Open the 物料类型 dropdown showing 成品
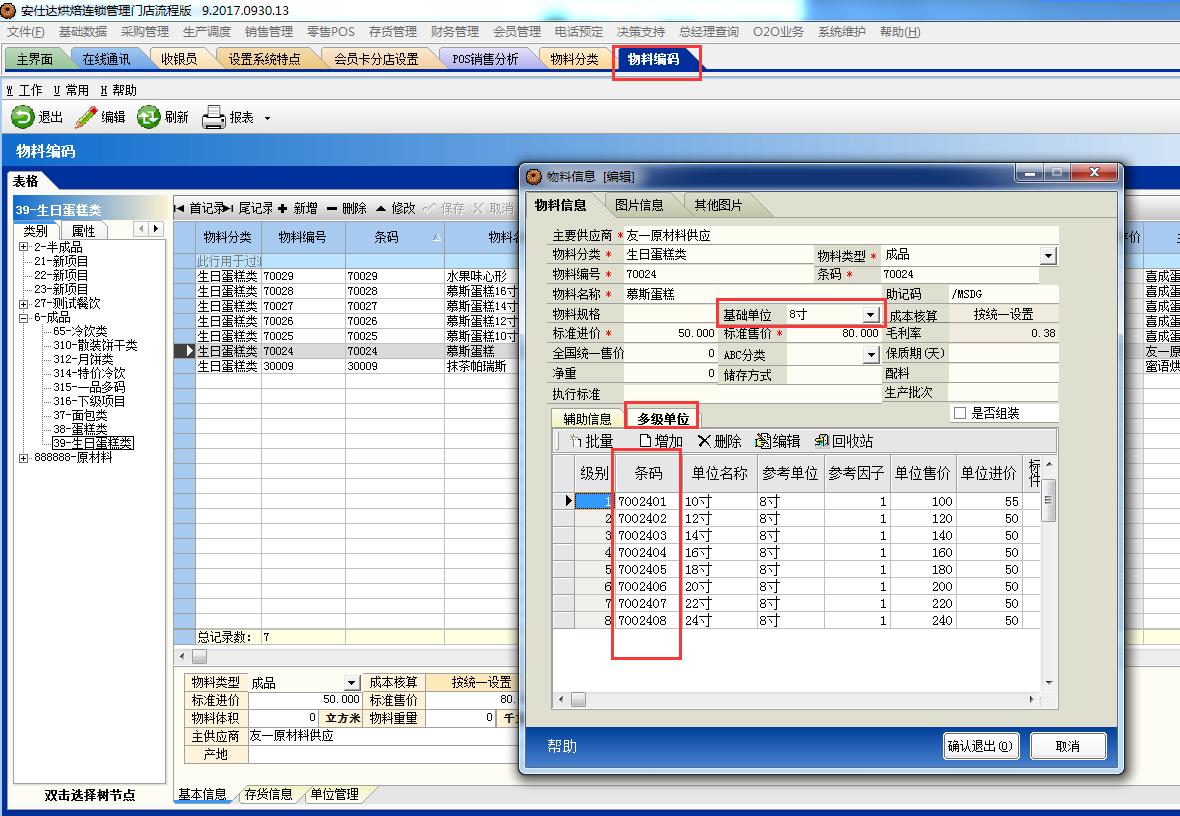The height and width of the screenshot is (816, 1180). click(1046, 255)
